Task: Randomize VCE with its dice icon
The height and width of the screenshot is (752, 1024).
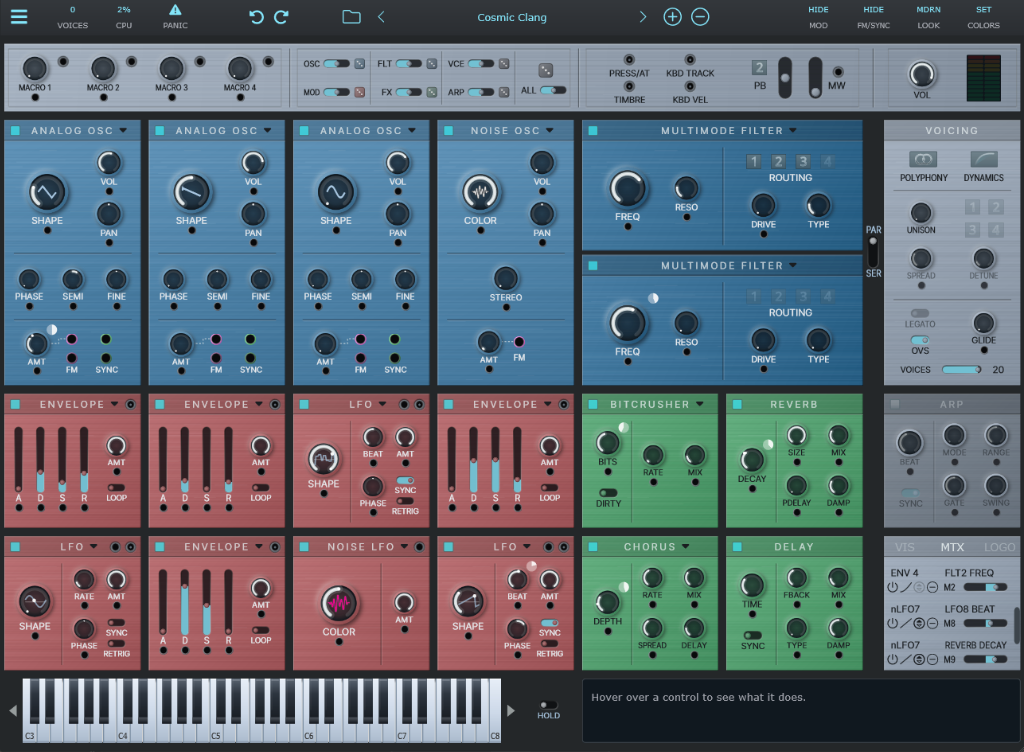Action: coord(504,64)
